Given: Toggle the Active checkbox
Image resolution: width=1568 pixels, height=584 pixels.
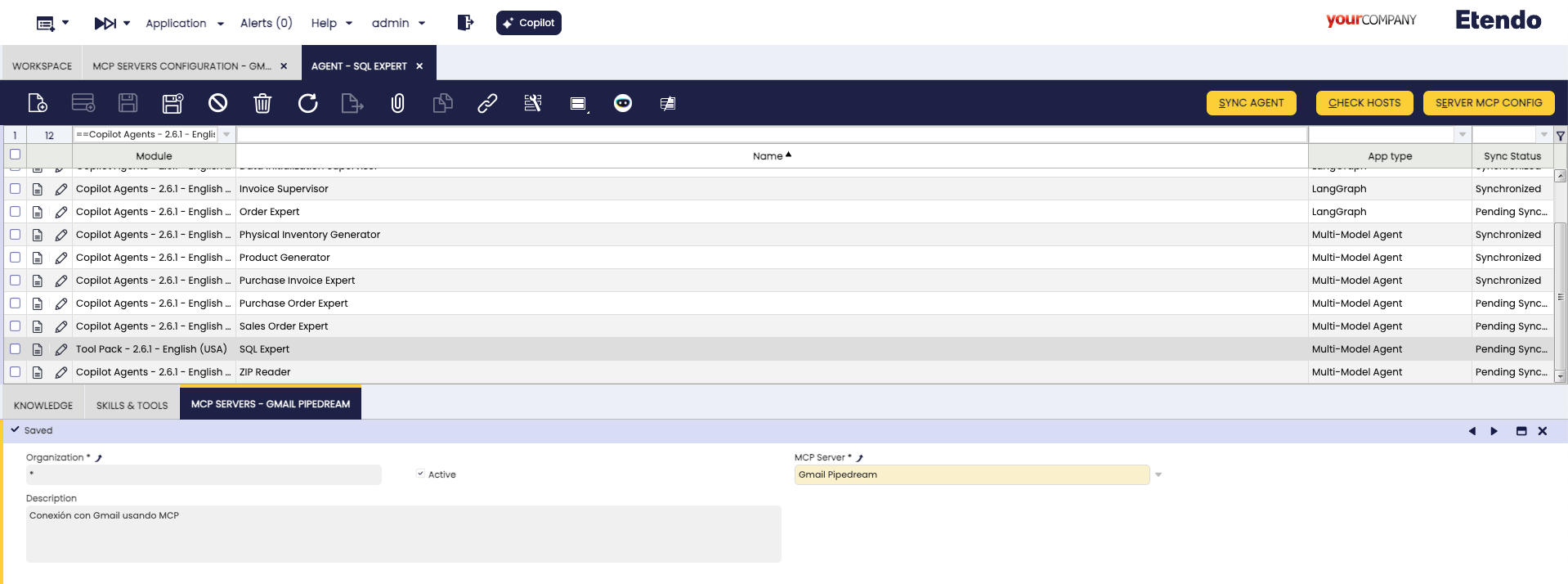Looking at the screenshot, I should click(420, 474).
